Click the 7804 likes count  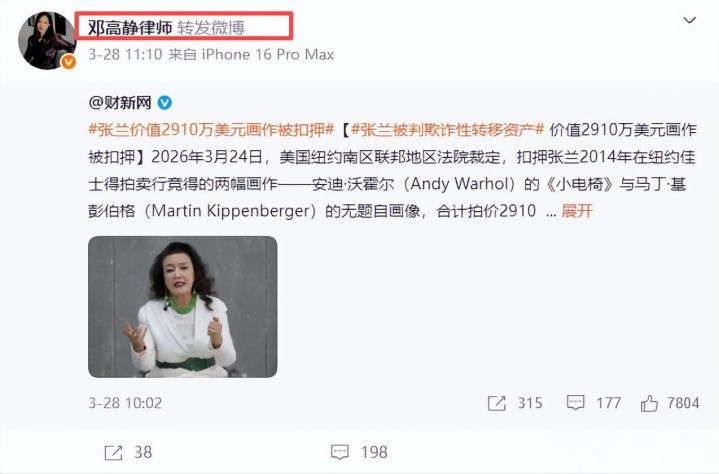coord(683,403)
